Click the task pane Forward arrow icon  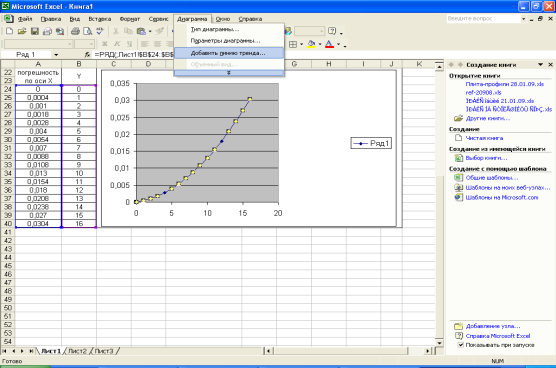[460, 65]
